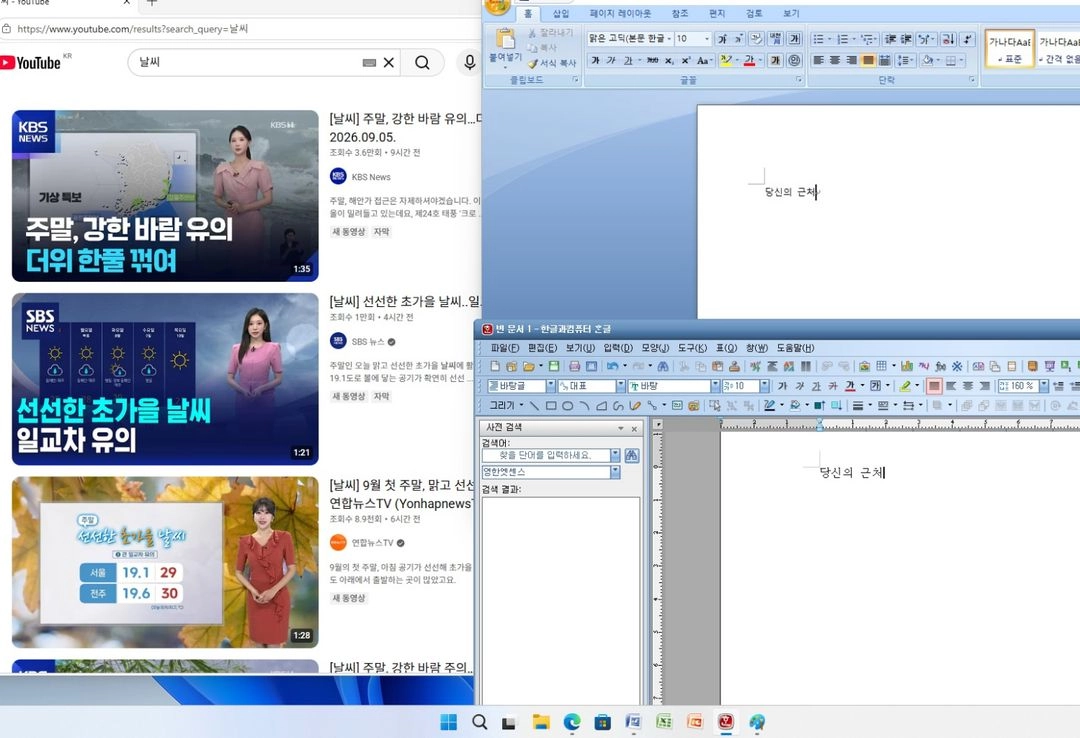This screenshot has height=738, width=1080.
Task: Open the SBS 선선한 초가을 날씨 thumbnail
Action: pos(165,379)
